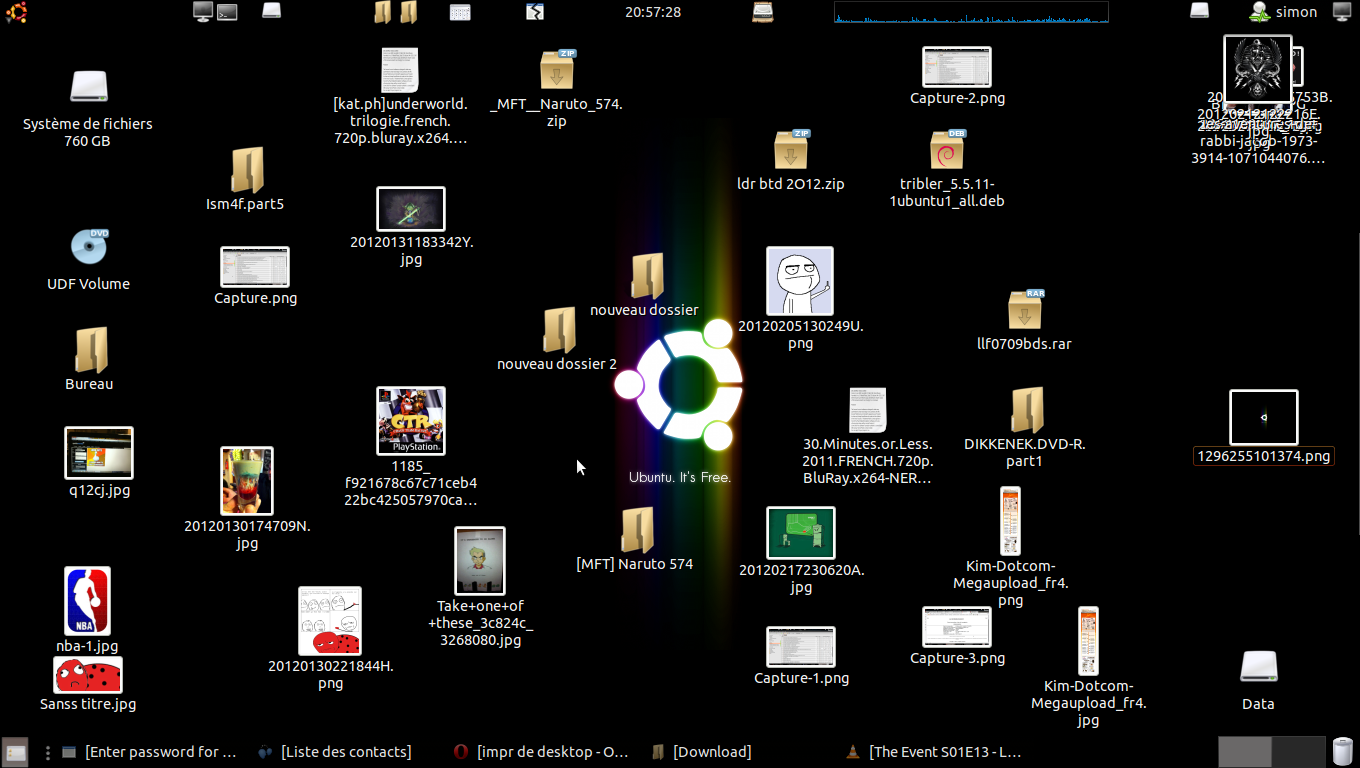This screenshot has height=768, width=1360.
Task: Click the clock showing 20:57:28
Action: click(653, 12)
